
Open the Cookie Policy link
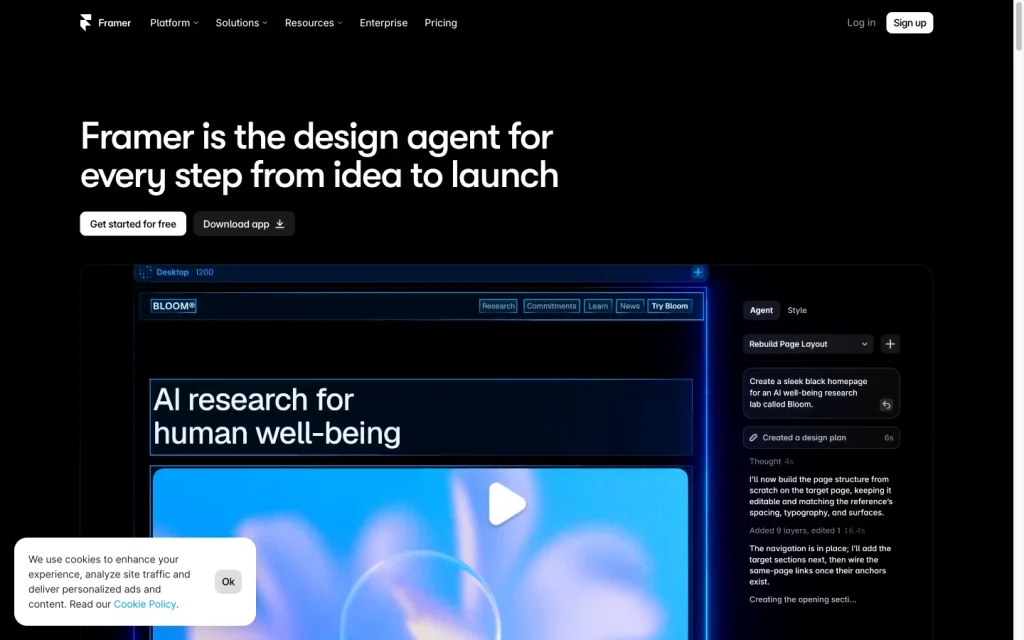coord(144,604)
